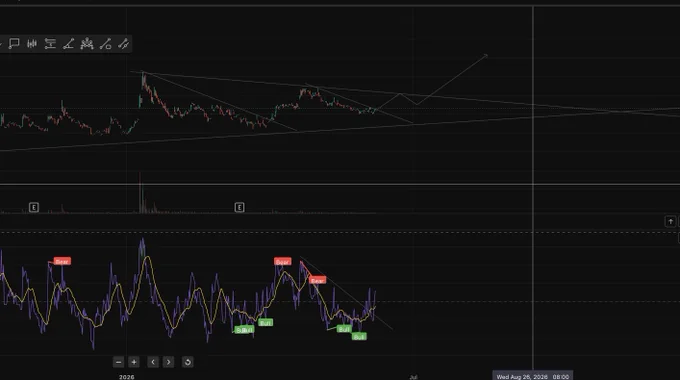The image size is (680, 380).
Task: Select the long position forecast tool
Action: [50, 43]
